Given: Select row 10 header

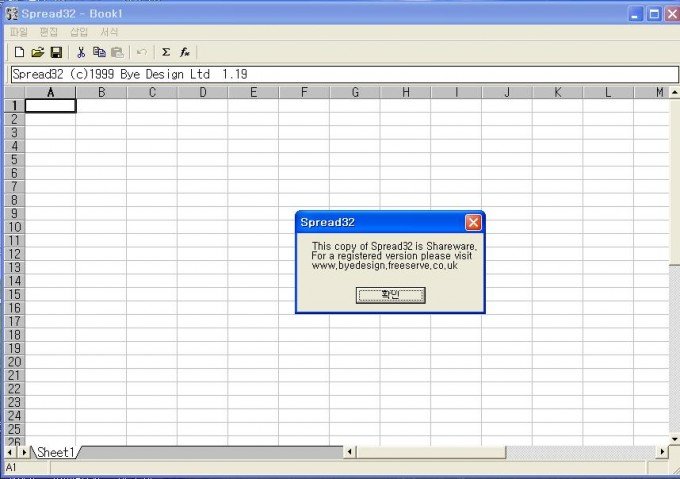Looking at the screenshot, I should (14, 227).
